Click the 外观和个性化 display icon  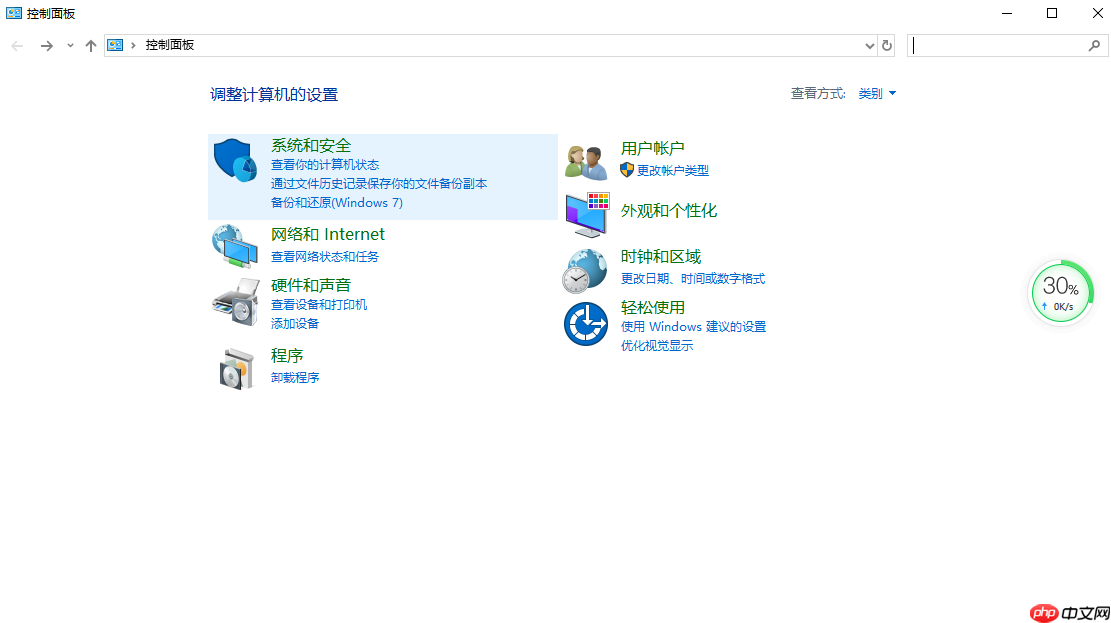[x=585, y=211]
